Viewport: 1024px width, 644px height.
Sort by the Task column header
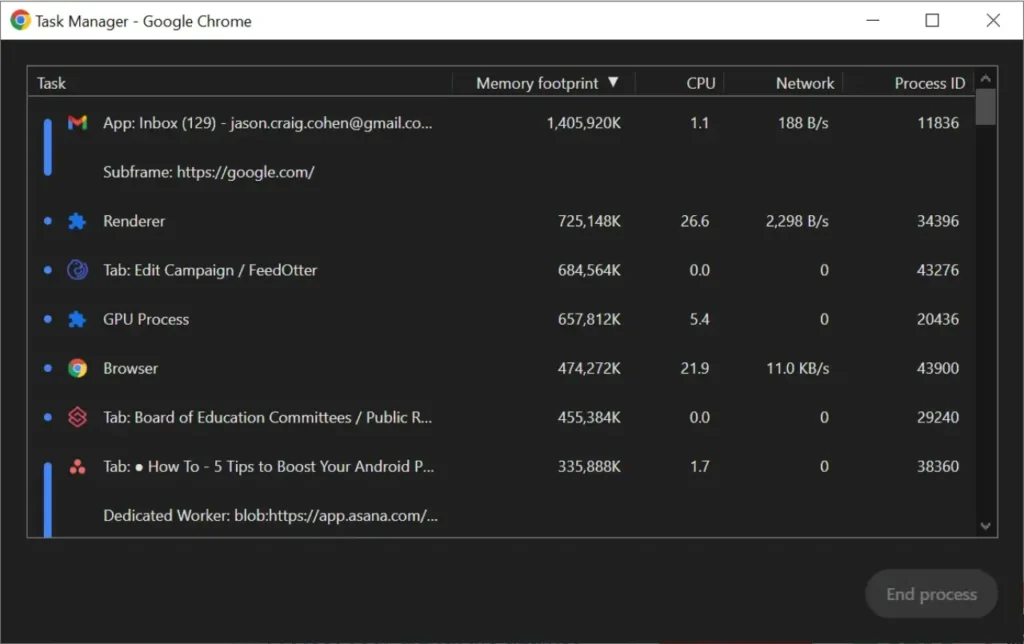[240, 83]
